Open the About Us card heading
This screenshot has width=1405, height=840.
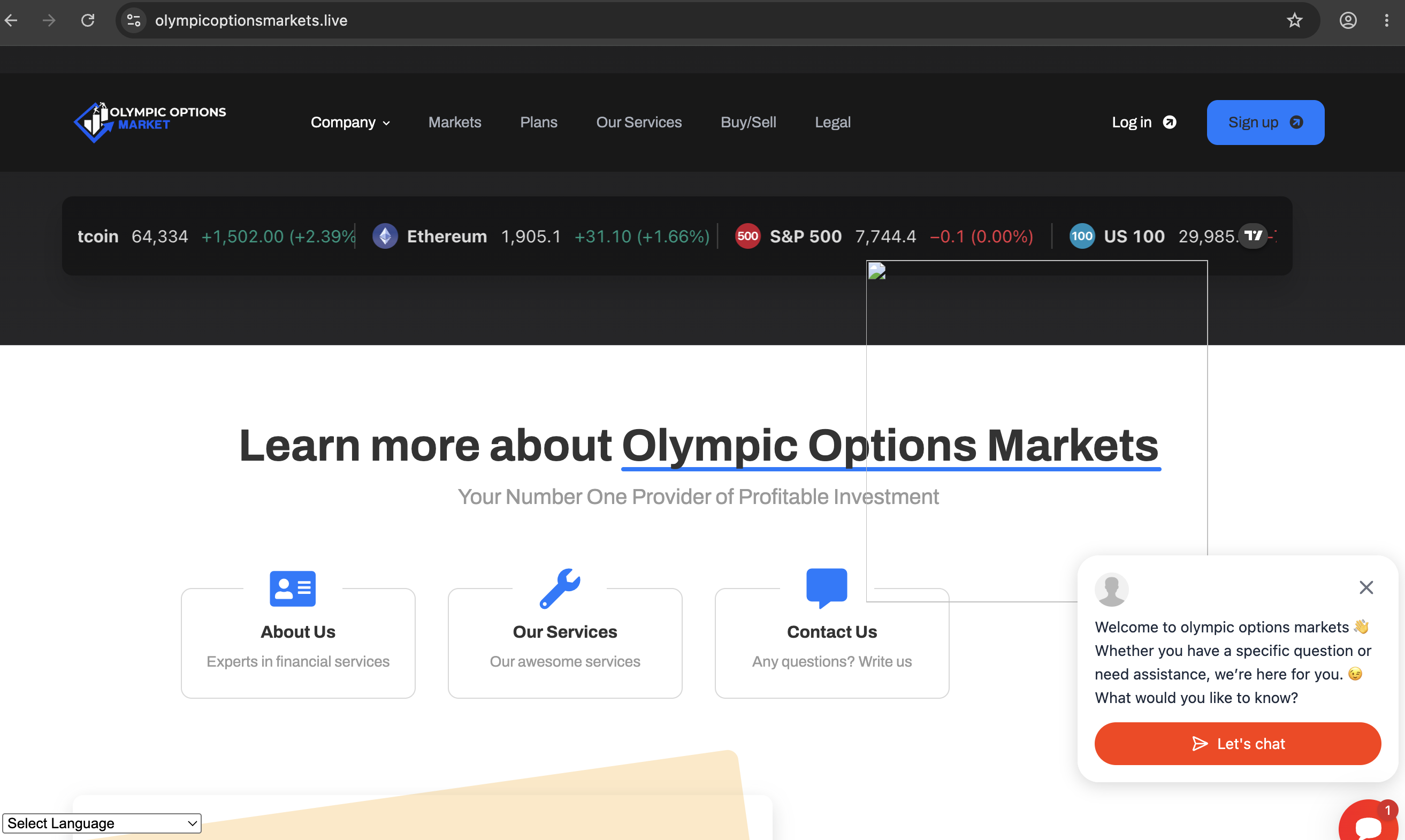point(298,631)
